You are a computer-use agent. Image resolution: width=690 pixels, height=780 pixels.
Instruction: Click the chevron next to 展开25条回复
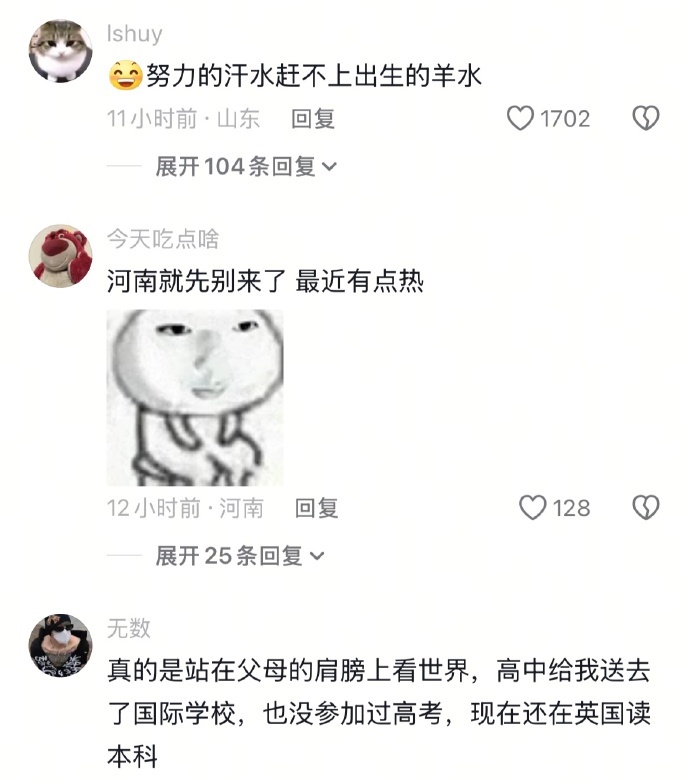click(317, 556)
